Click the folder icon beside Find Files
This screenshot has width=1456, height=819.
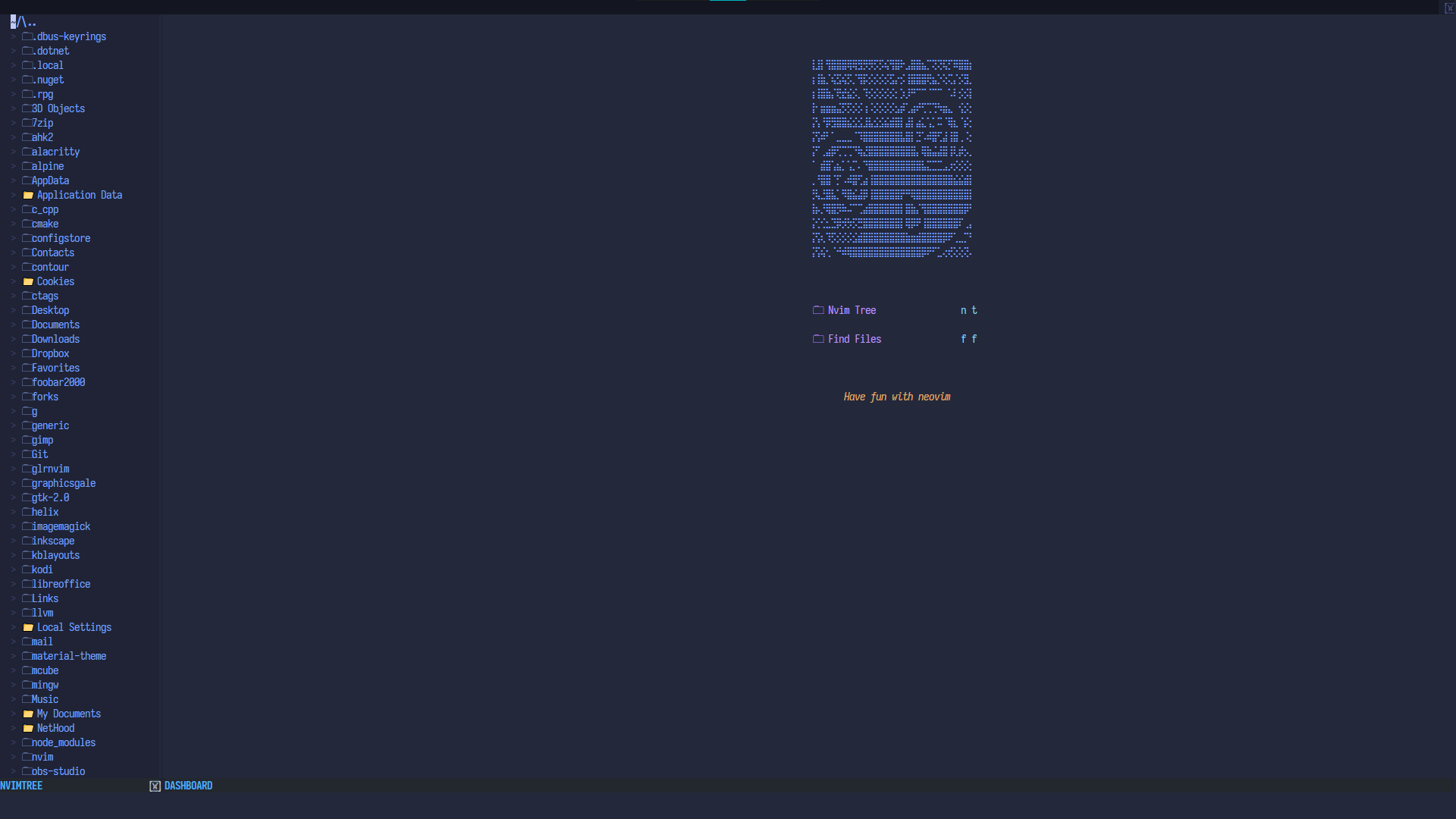[x=818, y=339]
